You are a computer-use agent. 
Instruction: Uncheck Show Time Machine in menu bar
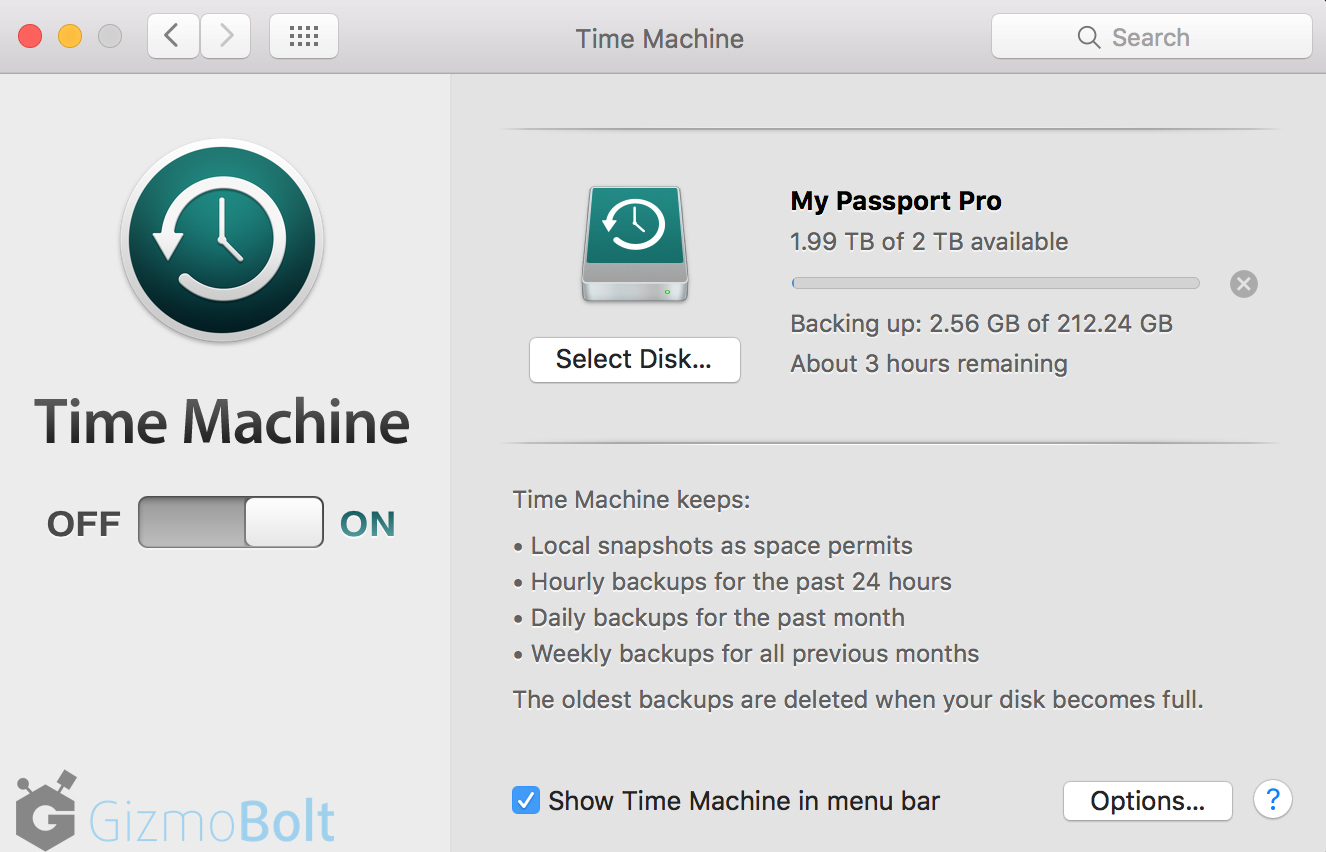click(x=526, y=801)
